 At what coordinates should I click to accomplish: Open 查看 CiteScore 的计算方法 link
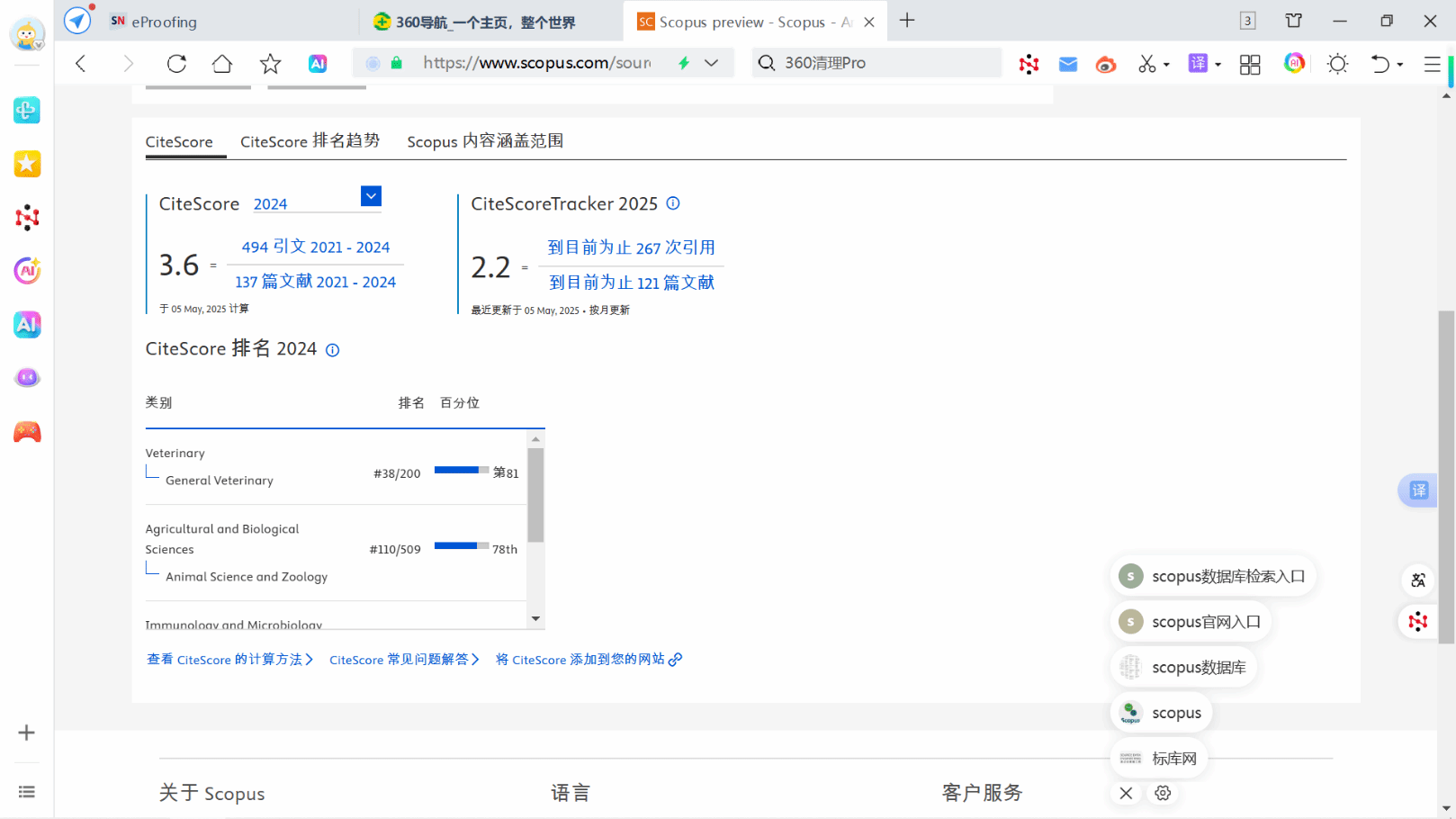pyautogui.click(x=229, y=660)
